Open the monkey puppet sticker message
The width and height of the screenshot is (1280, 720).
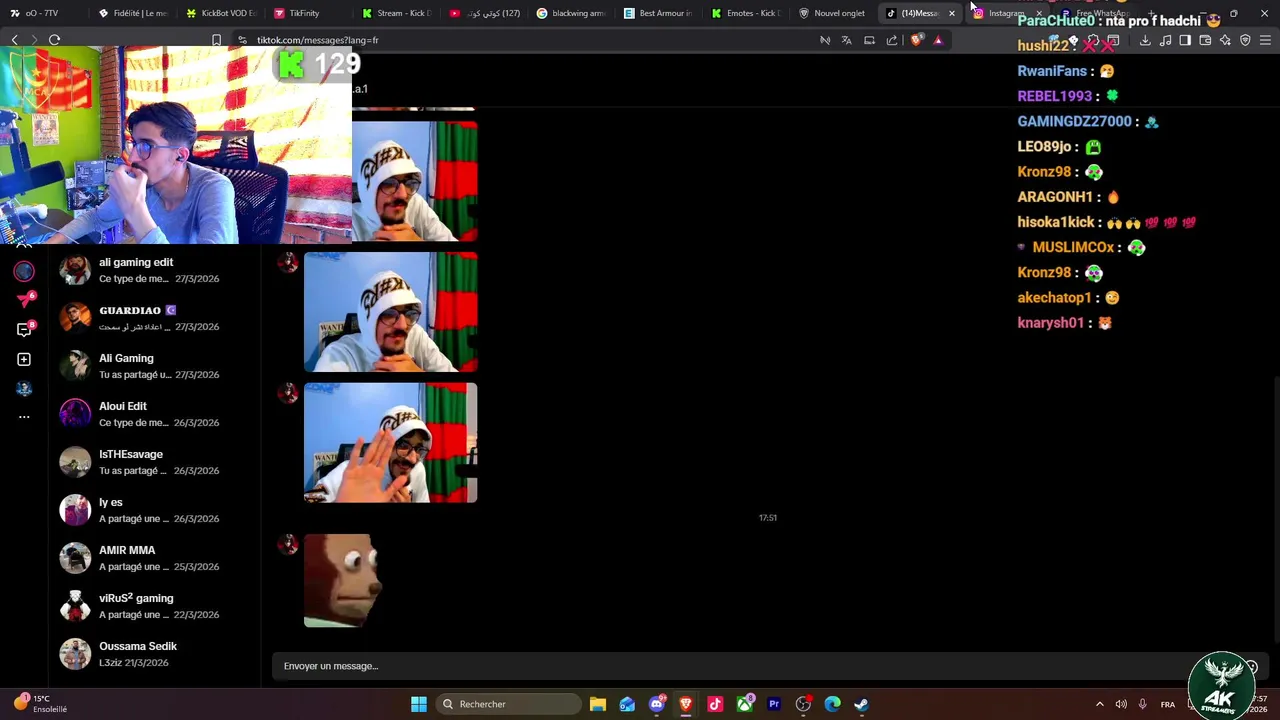click(341, 581)
